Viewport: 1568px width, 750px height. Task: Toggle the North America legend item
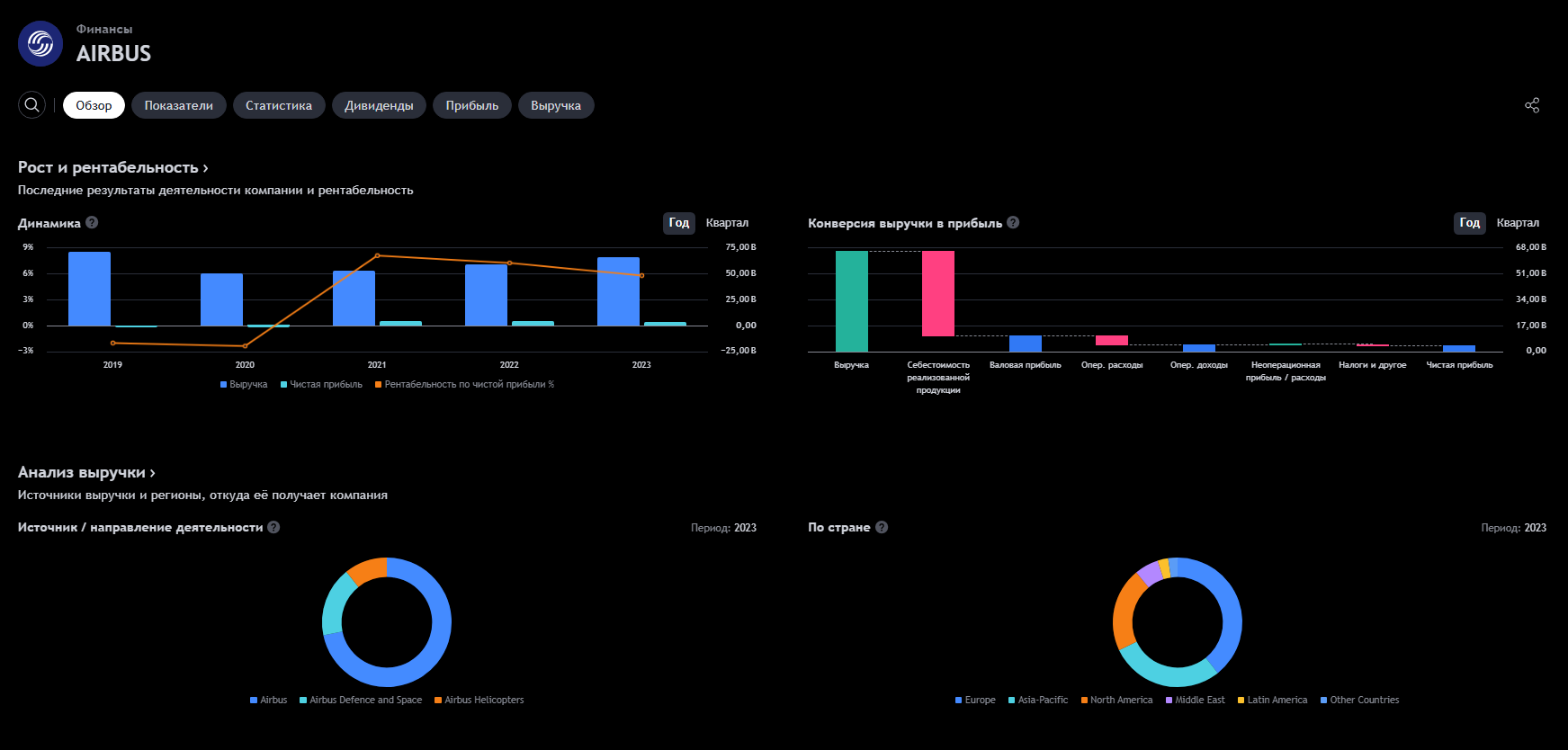[1116, 700]
